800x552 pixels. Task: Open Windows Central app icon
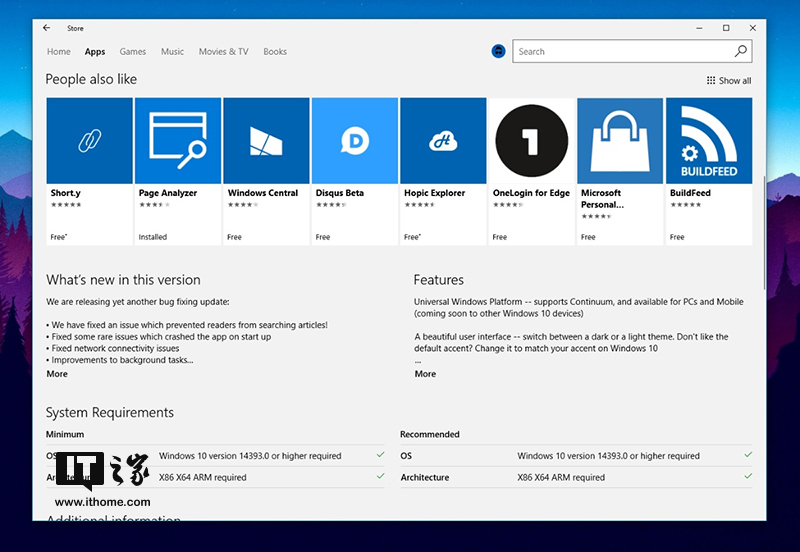tap(266, 141)
